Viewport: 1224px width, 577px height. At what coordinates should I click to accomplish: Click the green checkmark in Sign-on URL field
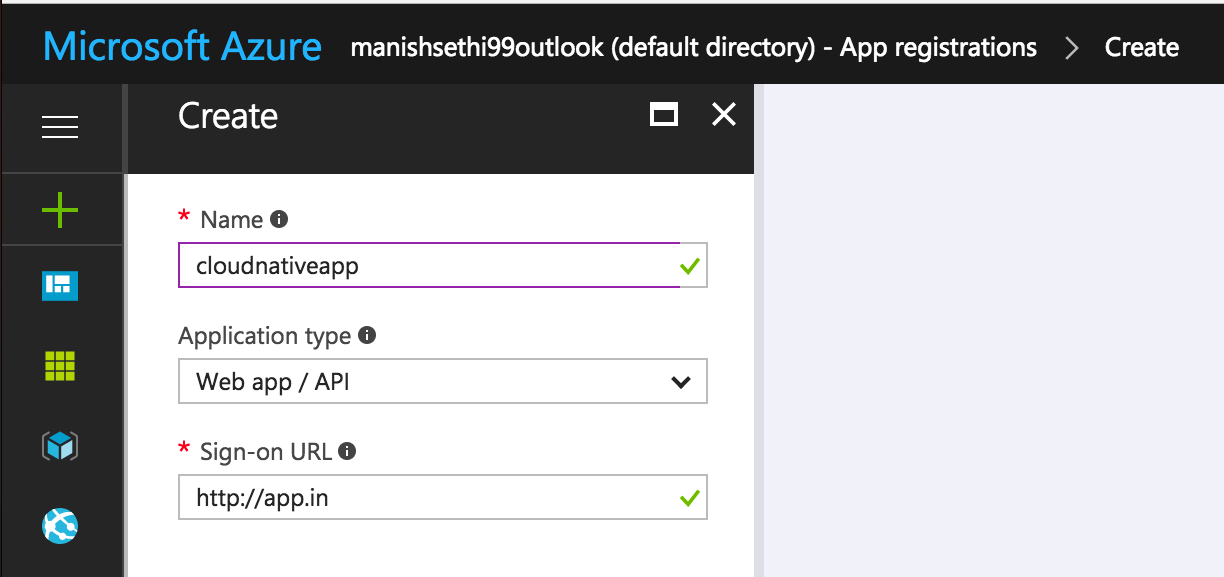coord(689,497)
